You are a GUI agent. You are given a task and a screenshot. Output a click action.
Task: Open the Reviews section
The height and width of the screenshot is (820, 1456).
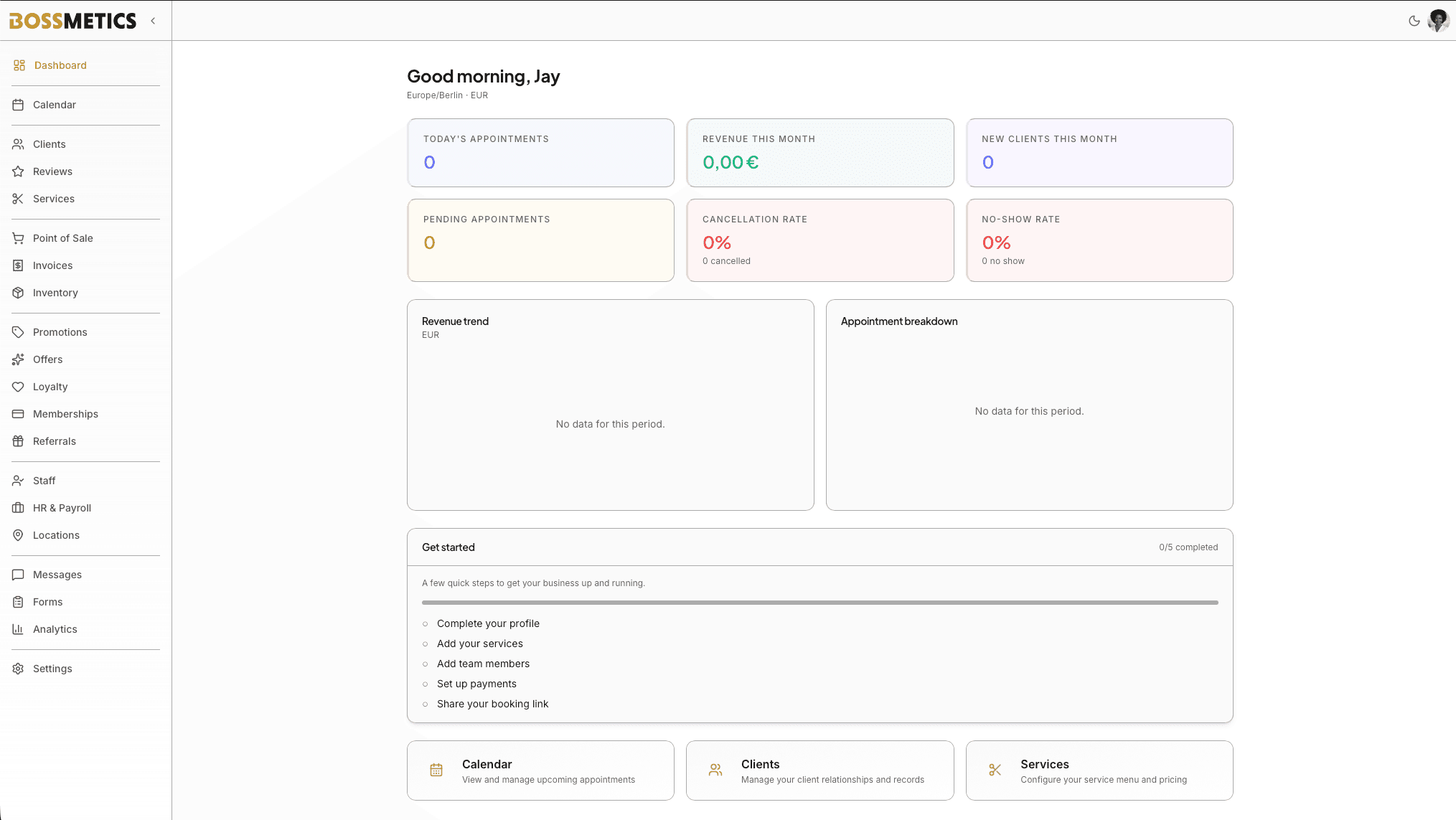coord(52,171)
